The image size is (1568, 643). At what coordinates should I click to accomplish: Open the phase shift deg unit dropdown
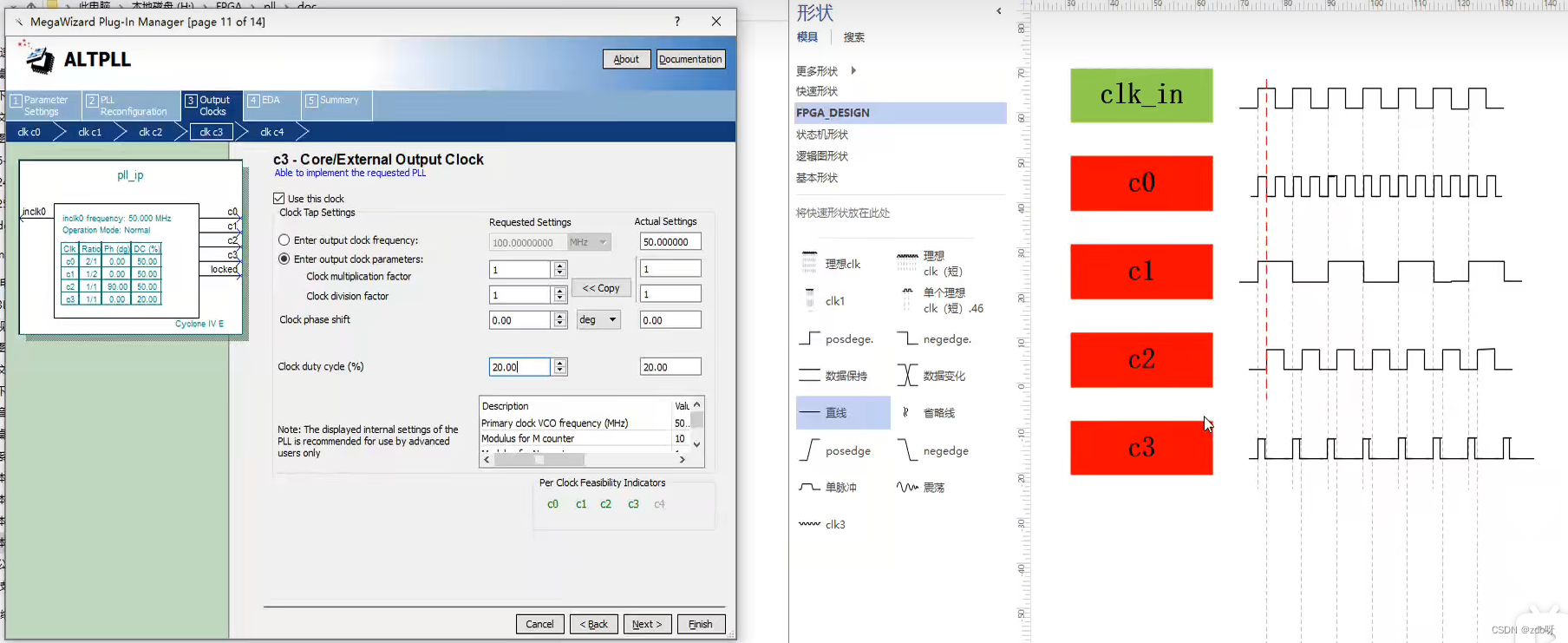click(598, 320)
